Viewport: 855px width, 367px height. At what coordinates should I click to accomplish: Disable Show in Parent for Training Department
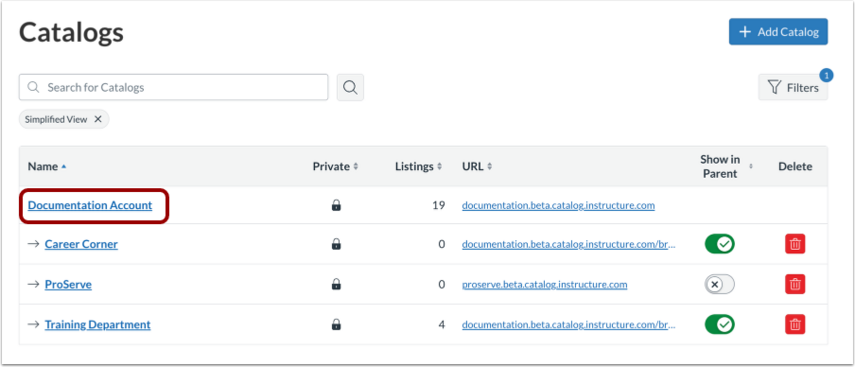pyautogui.click(x=719, y=324)
